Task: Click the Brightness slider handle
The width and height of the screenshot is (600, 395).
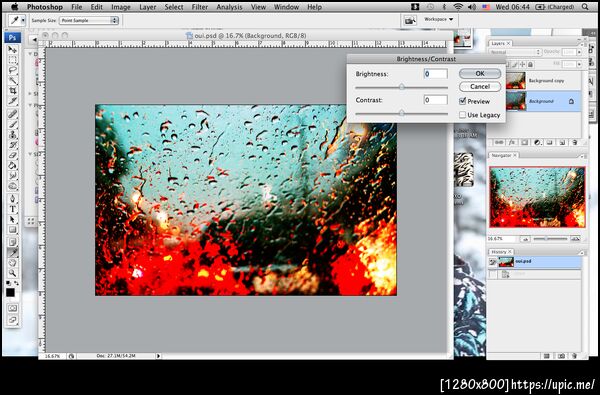Action: click(x=401, y=87)
